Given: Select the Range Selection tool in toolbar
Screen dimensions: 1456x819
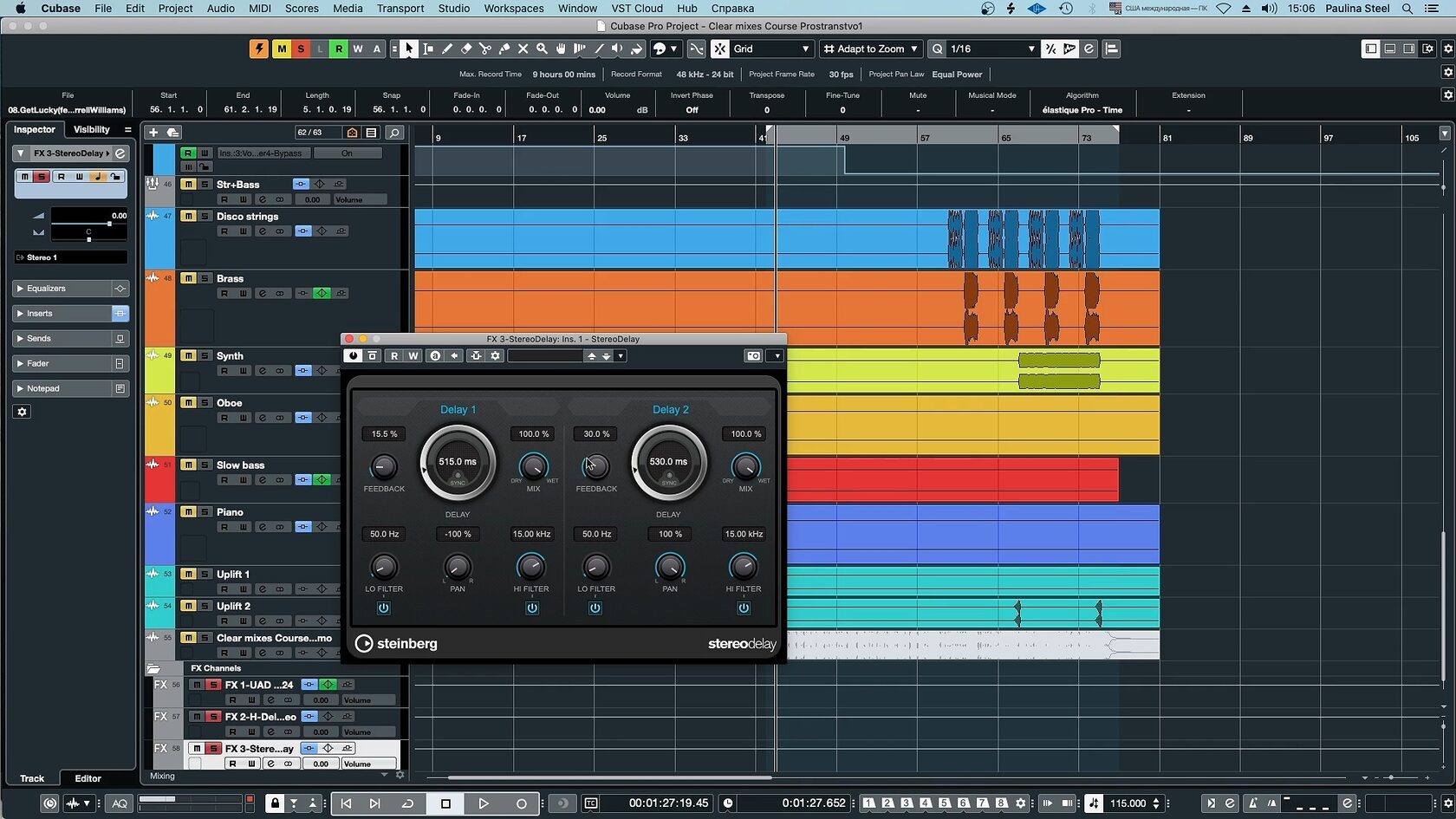Looking at the screenshot, I should [x=428, y=49].
